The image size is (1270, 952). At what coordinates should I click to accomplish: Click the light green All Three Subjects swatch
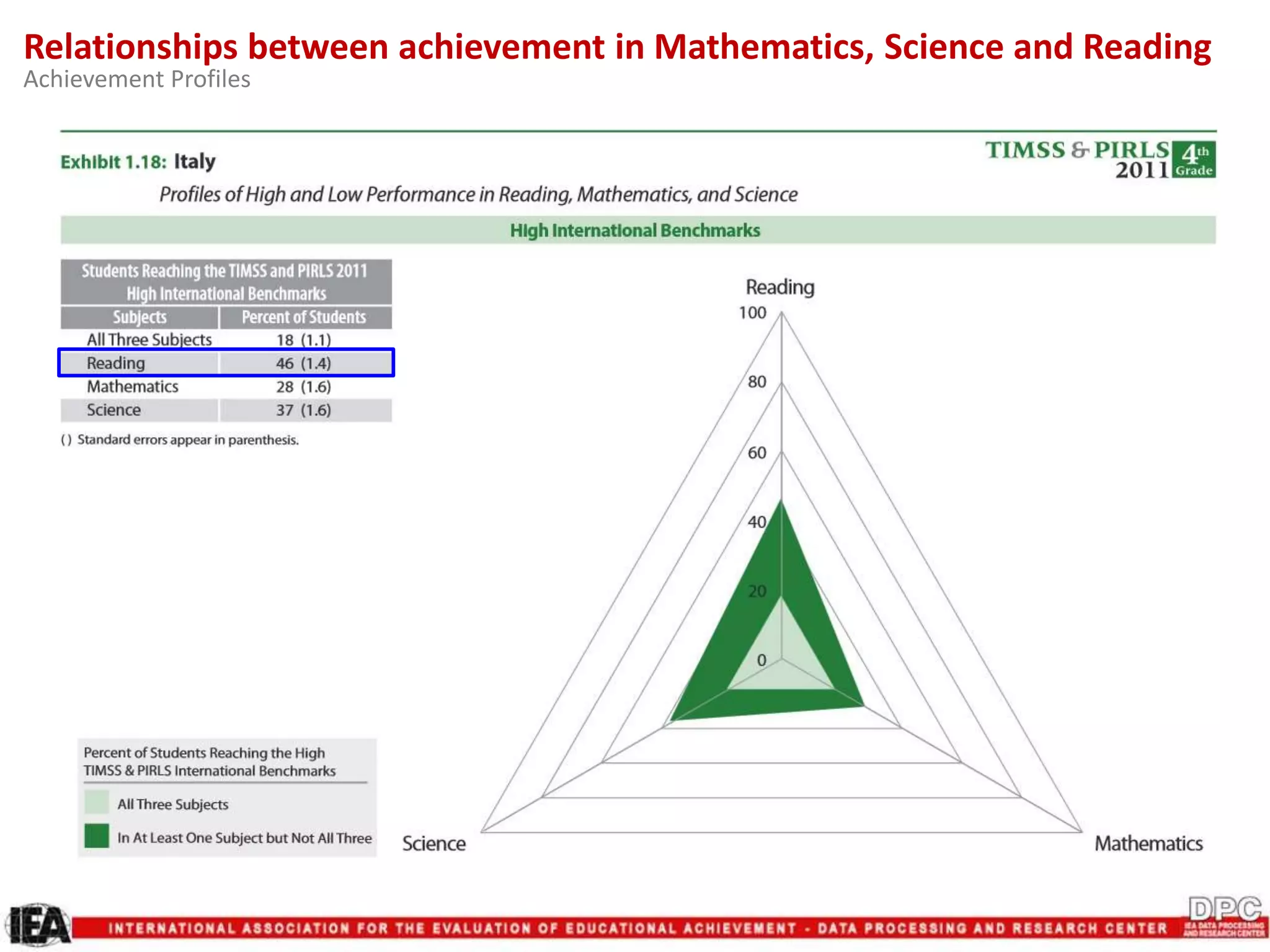click(97, 802)
